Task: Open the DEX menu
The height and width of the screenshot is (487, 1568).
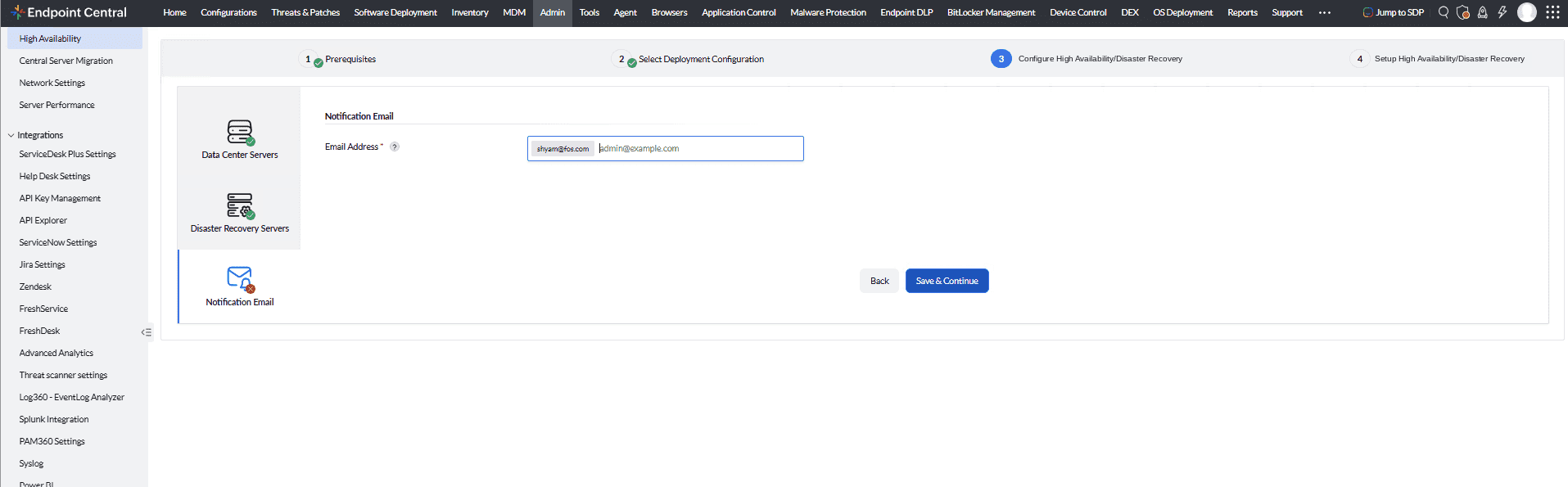Action: 1130,12
